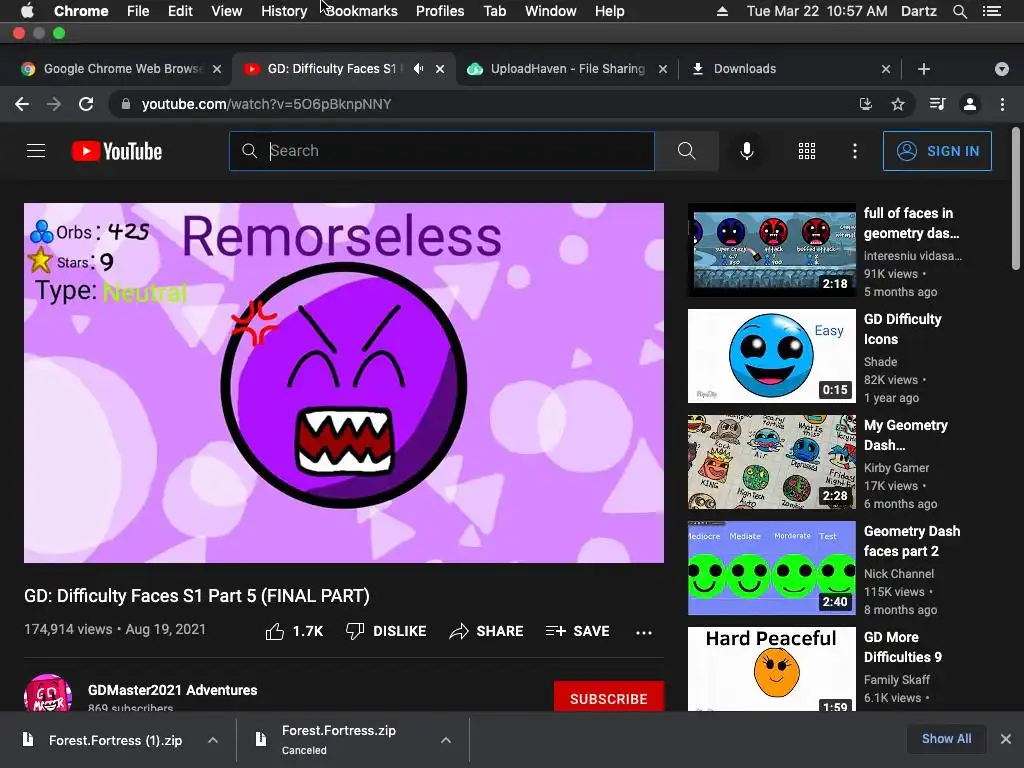Open the Bookmarks menu
Image resolution: width=1024 pixels, height=768 pixels.
click(x=361, y=11)
